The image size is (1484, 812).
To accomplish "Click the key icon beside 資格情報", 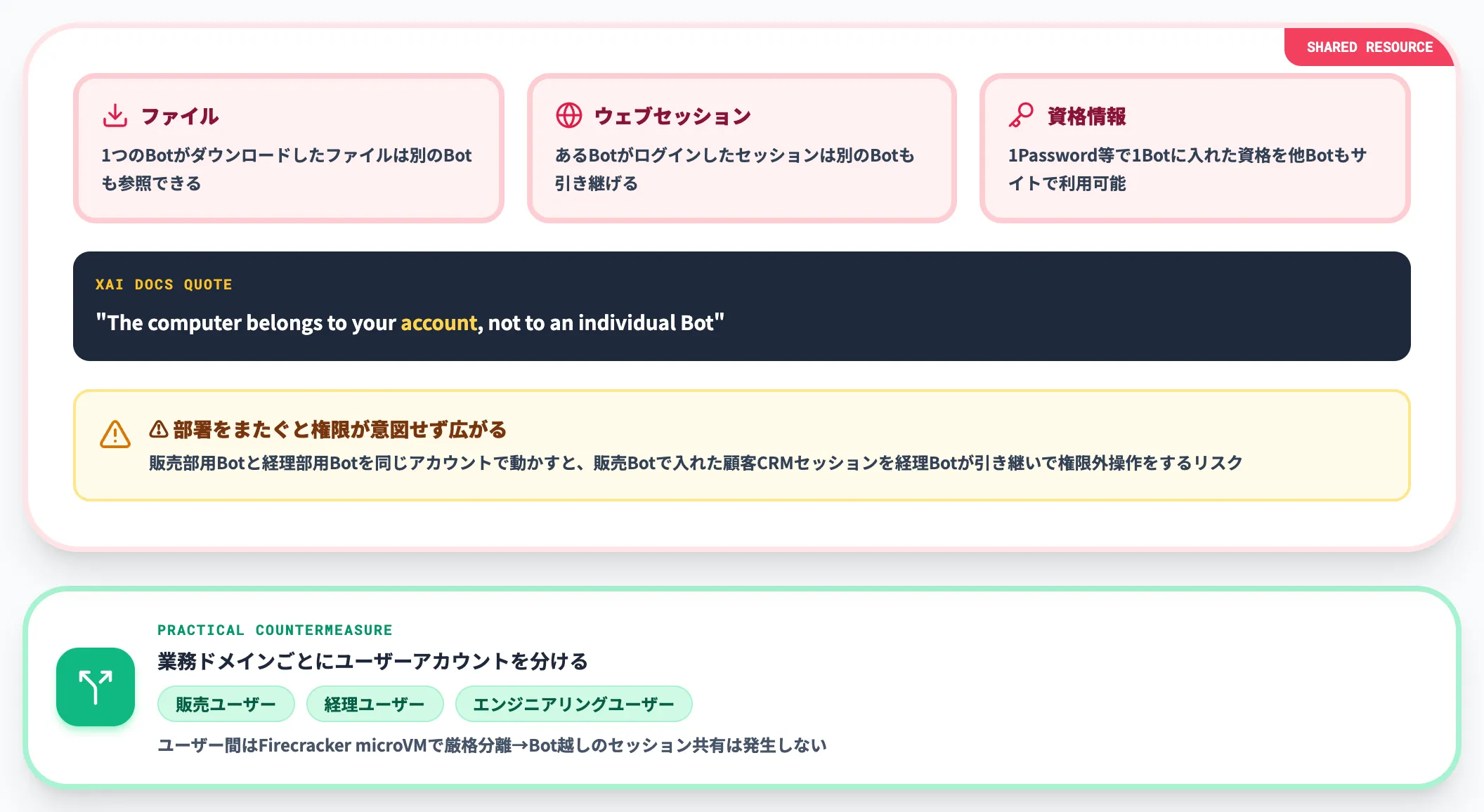I will 1022,116.
